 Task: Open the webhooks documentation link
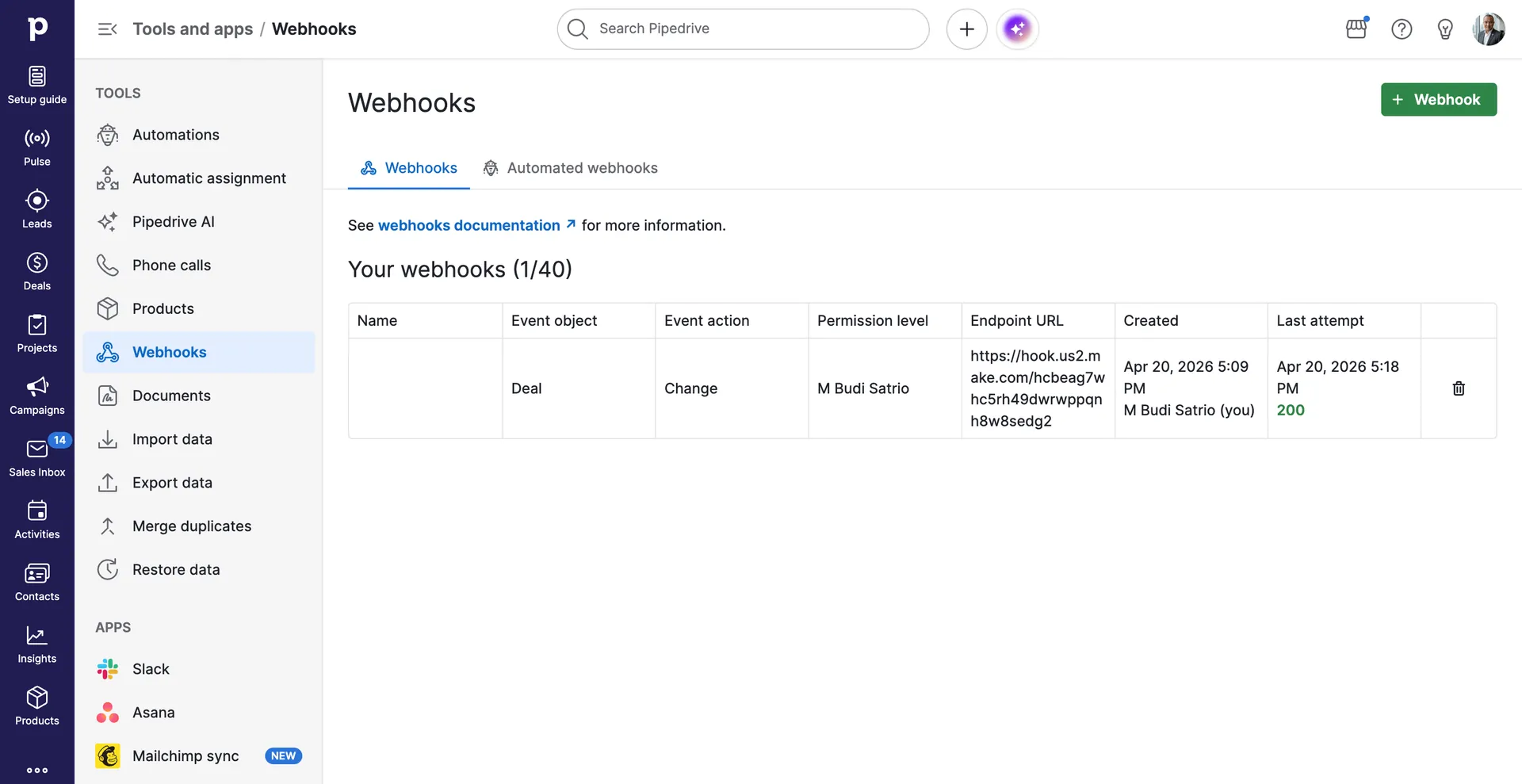pos(468,225)
